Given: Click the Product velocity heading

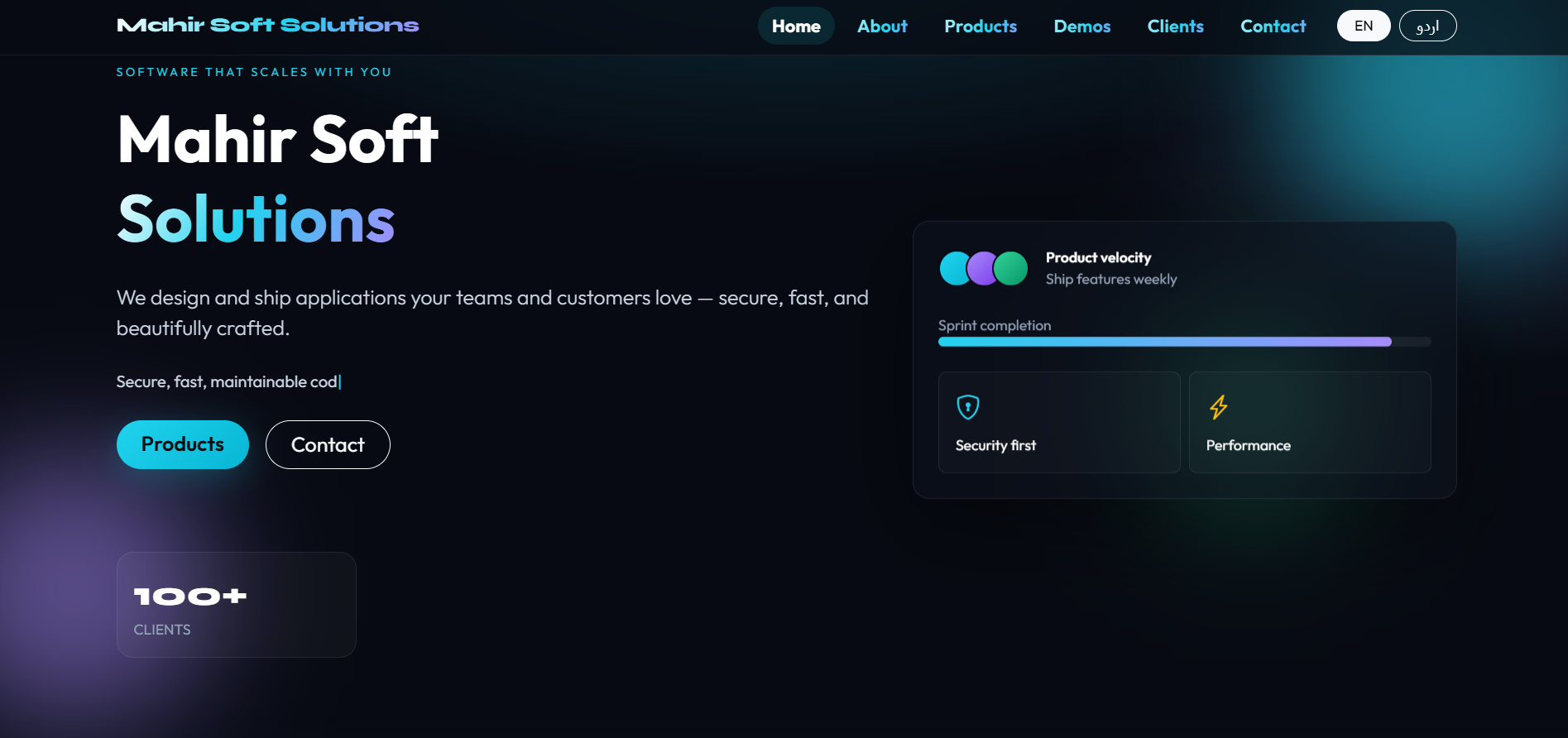Looking at the screenshot, I should pos(1098,257).
